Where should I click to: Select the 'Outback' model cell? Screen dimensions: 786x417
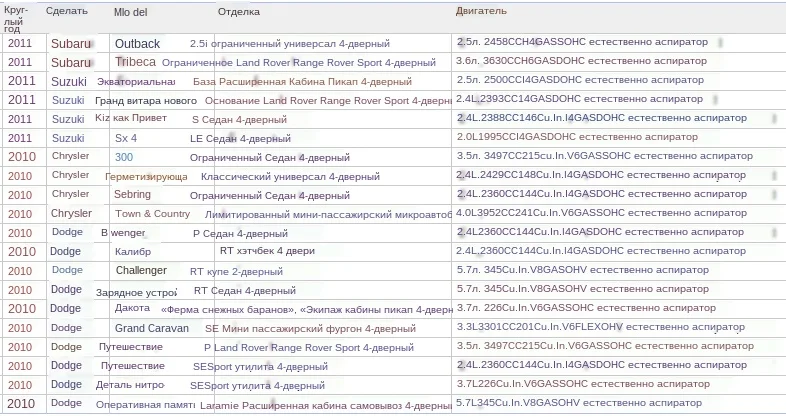coord(137,44)
